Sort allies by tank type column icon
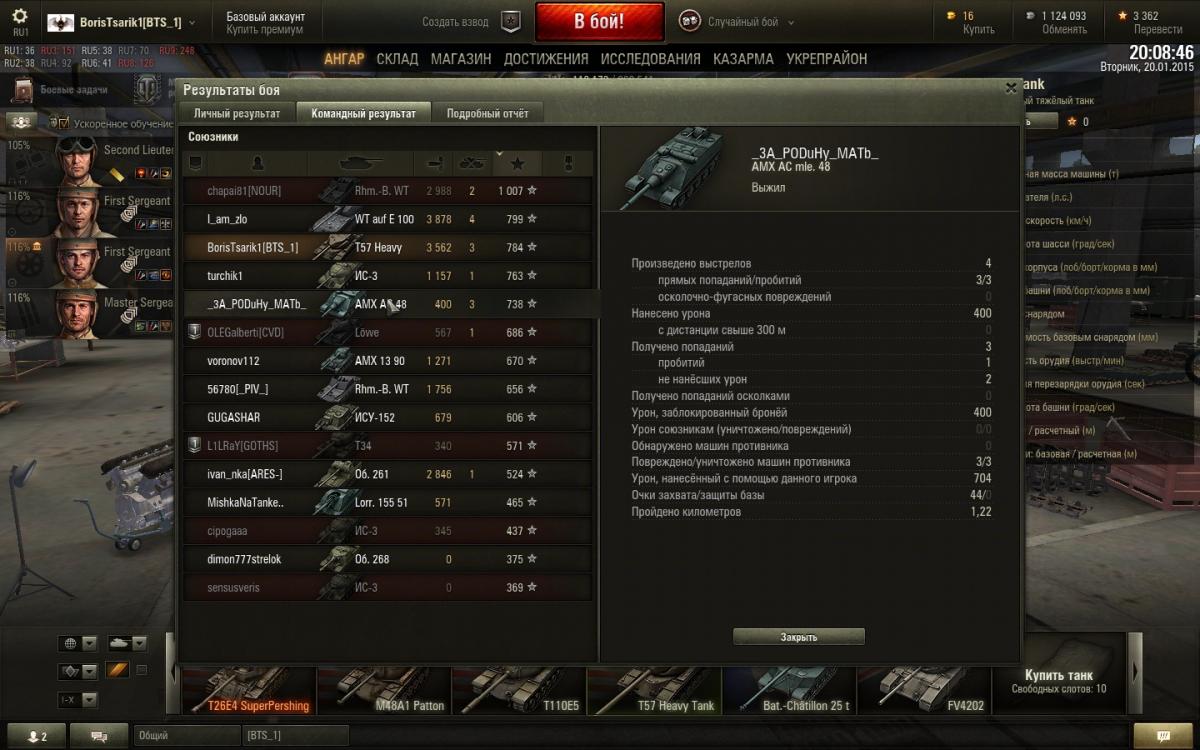Viewport: 1200px width, 750px height. 360,163
